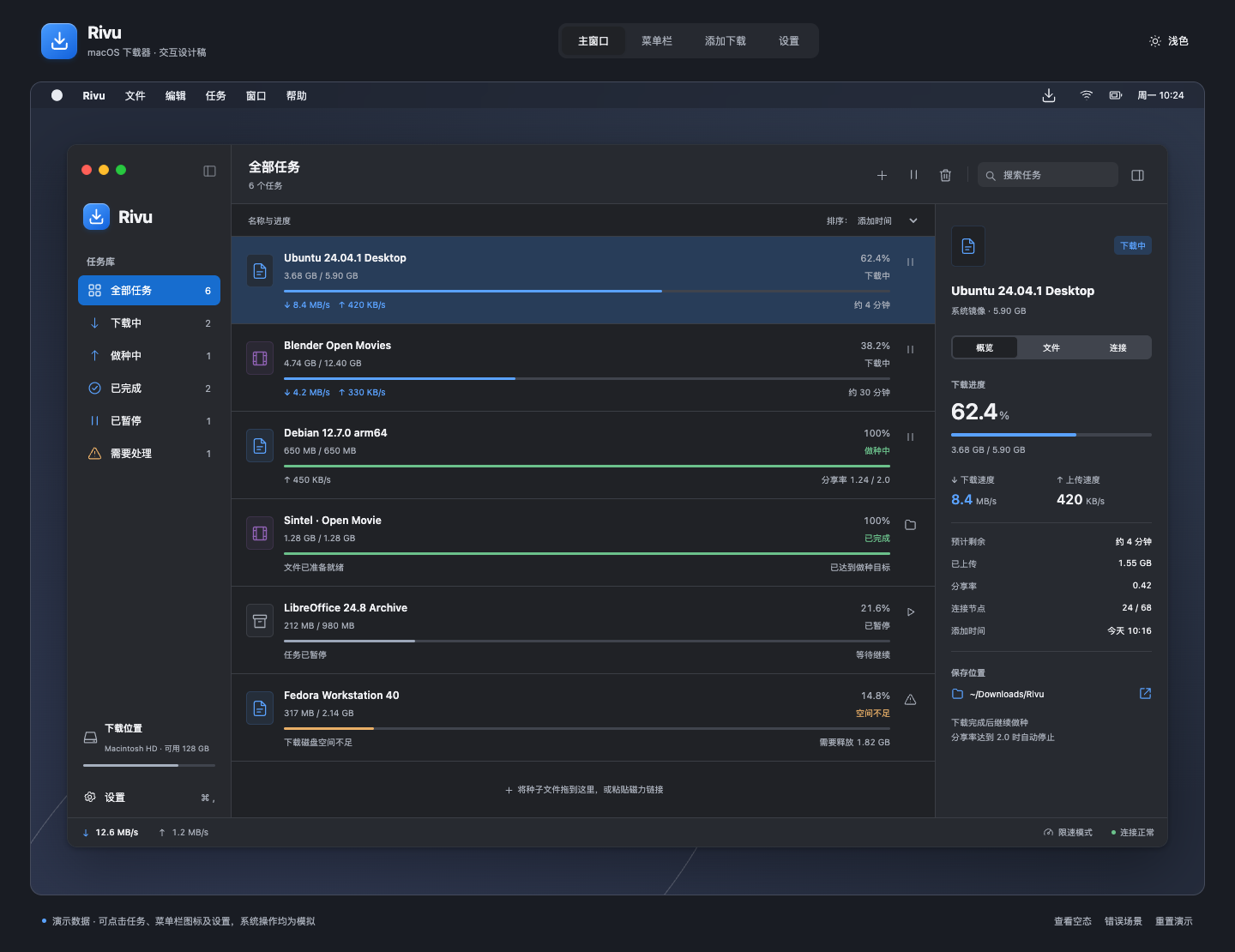Click the trash delete icon
The height and width of the screenshot is (952, 1235).
pyautogui.click(x=945, y=175)
